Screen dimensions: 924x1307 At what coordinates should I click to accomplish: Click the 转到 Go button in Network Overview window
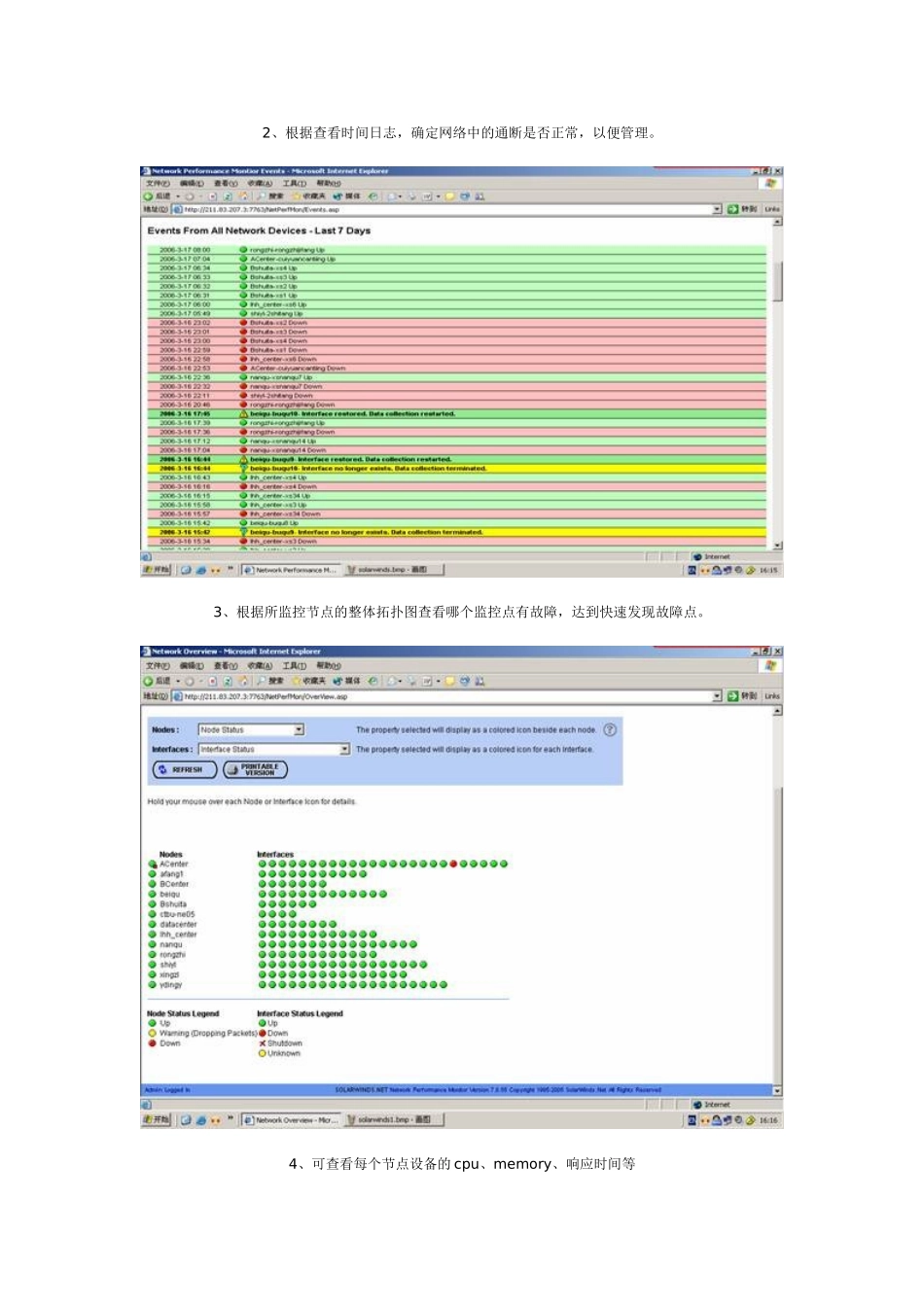pyautogui.click(x=743, y=696)
